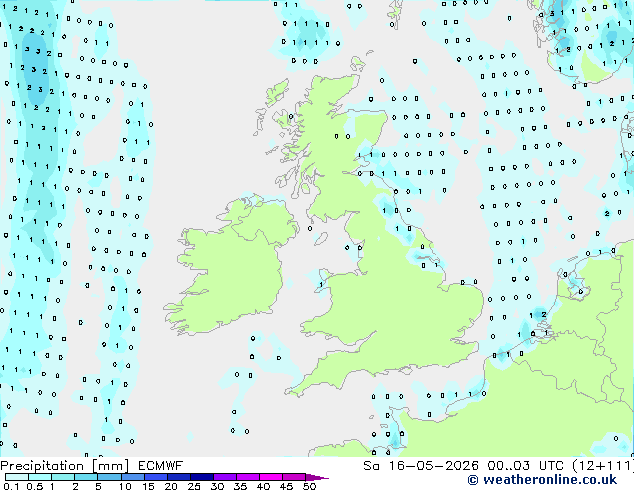The height and width of the screenshot is (490, 634).
Task: Click the above-50 mm arrow end of legend
Action: click(317, 477)
